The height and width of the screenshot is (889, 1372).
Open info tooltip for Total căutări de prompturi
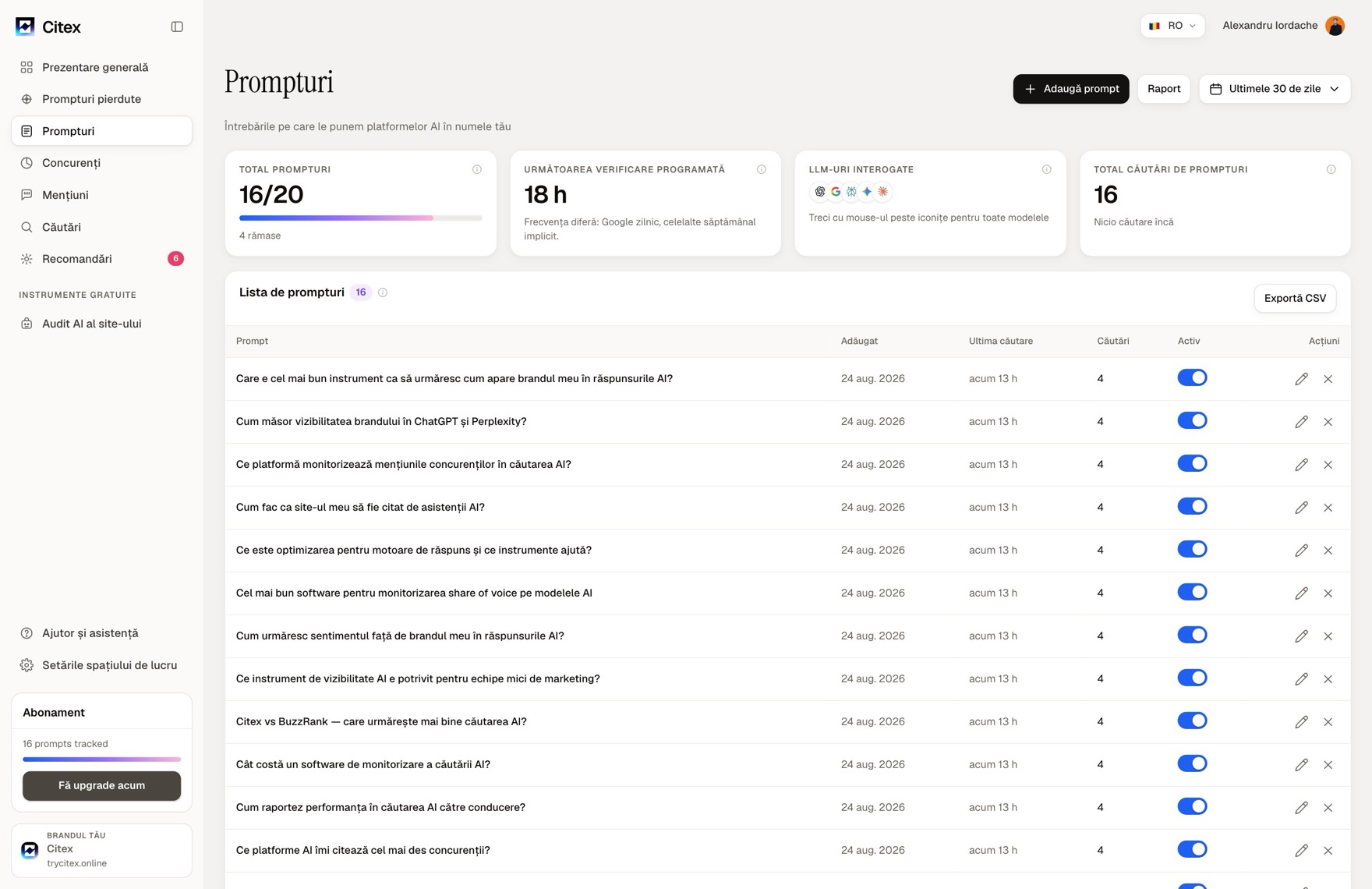(x=1331, y=169)
